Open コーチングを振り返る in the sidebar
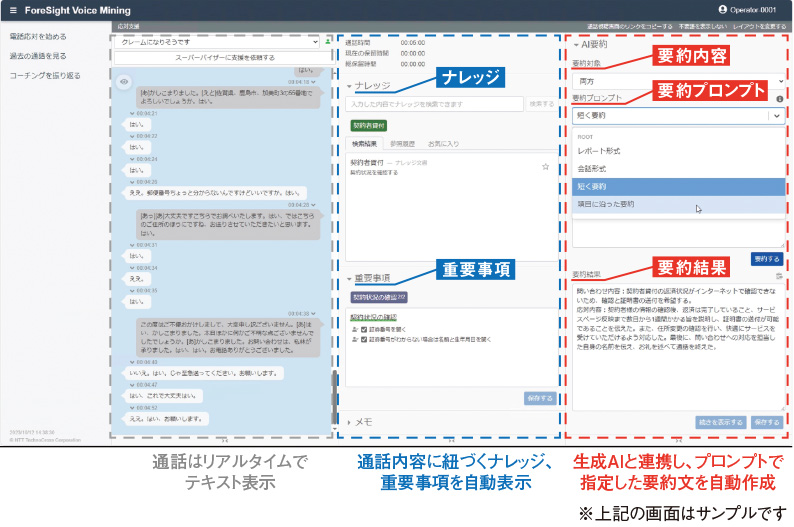This screenshot has height=527, width=794. (45, 76)
